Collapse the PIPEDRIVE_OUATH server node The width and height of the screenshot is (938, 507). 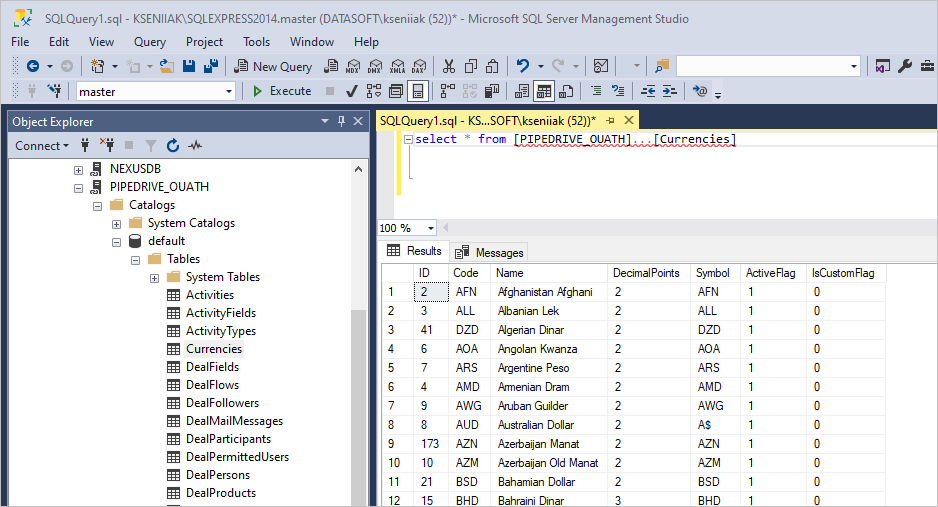(x=78, y=188)
